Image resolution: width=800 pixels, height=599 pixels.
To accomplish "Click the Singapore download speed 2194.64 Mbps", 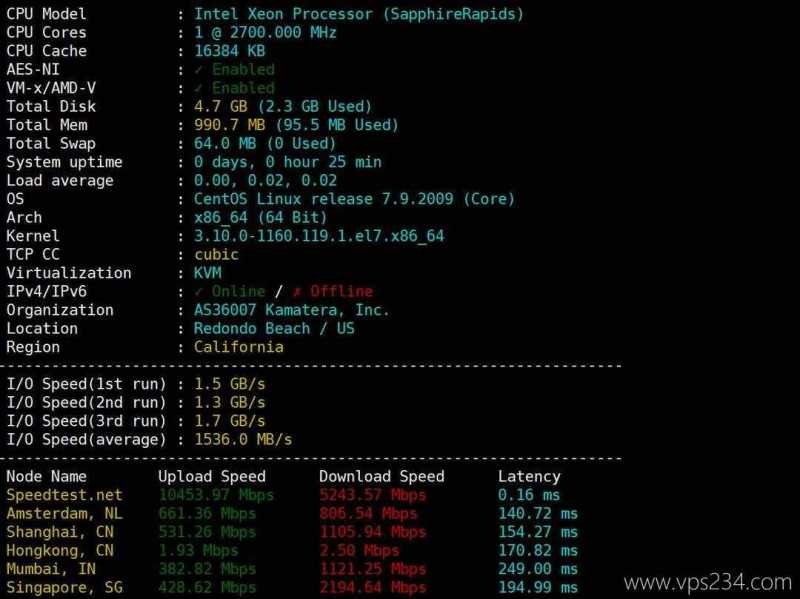I will click(x=372, y=587).
